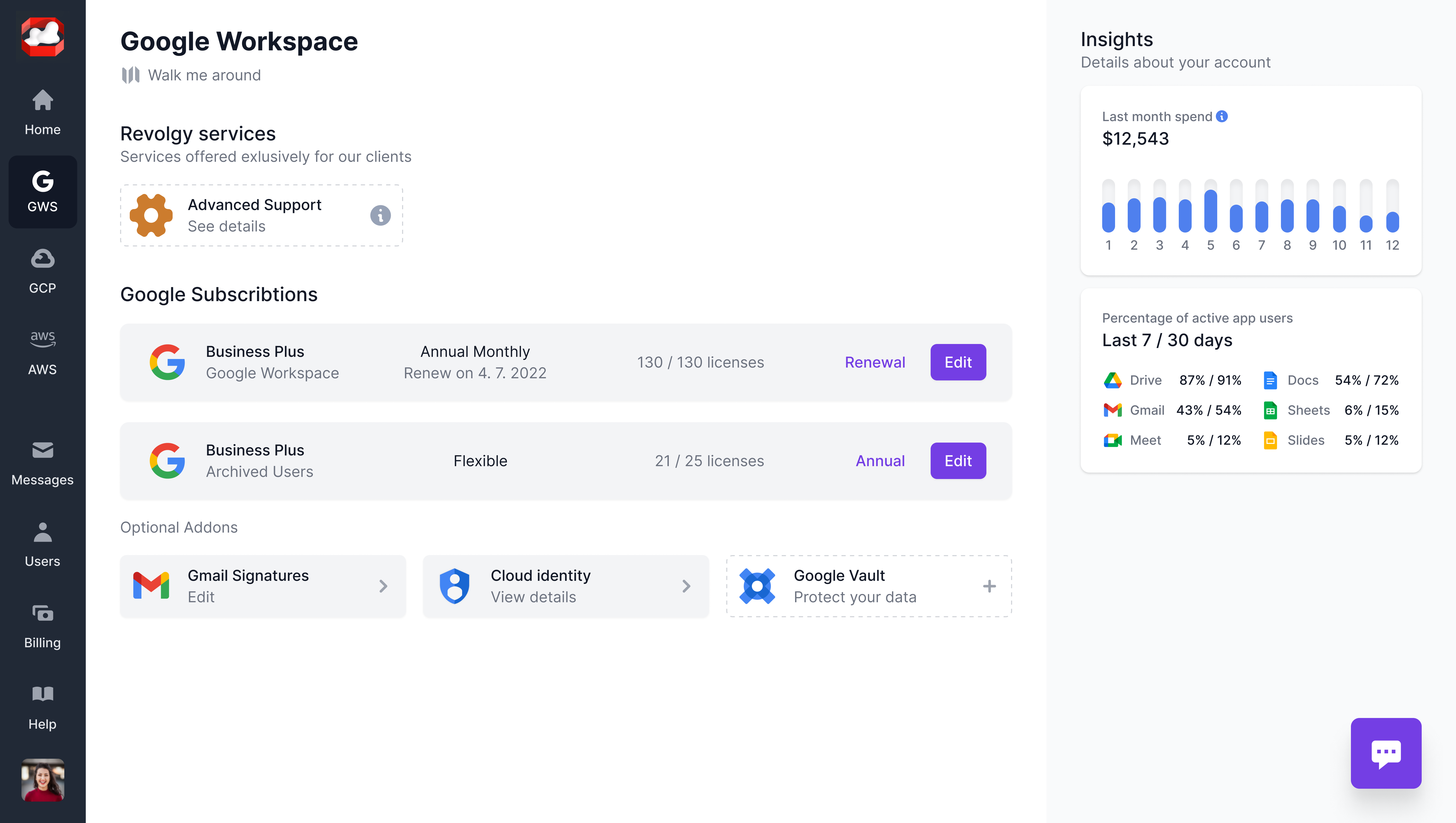Click 'Last 7 / 30 days' heading
The image size is (1456, 823).
coord(1167,340)
